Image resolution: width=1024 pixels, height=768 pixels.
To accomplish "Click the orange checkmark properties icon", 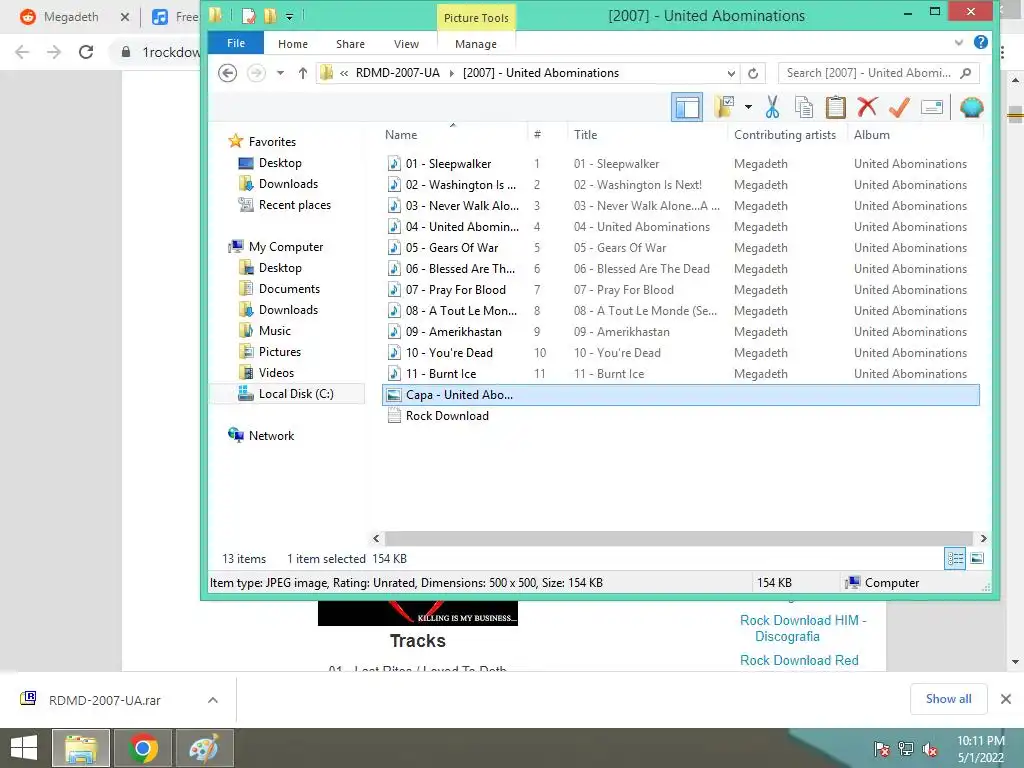I will coord(899,107).
